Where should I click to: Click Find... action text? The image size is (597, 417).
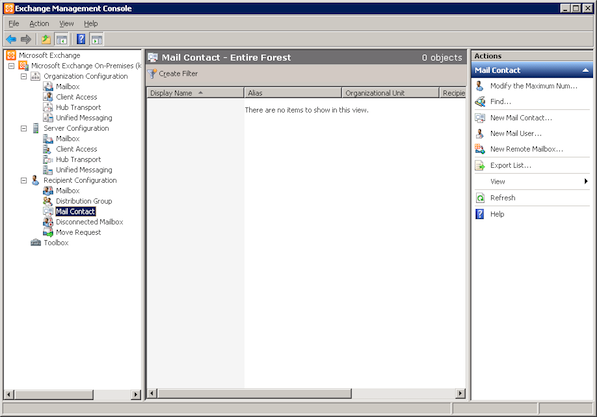(x=501, y=101)
